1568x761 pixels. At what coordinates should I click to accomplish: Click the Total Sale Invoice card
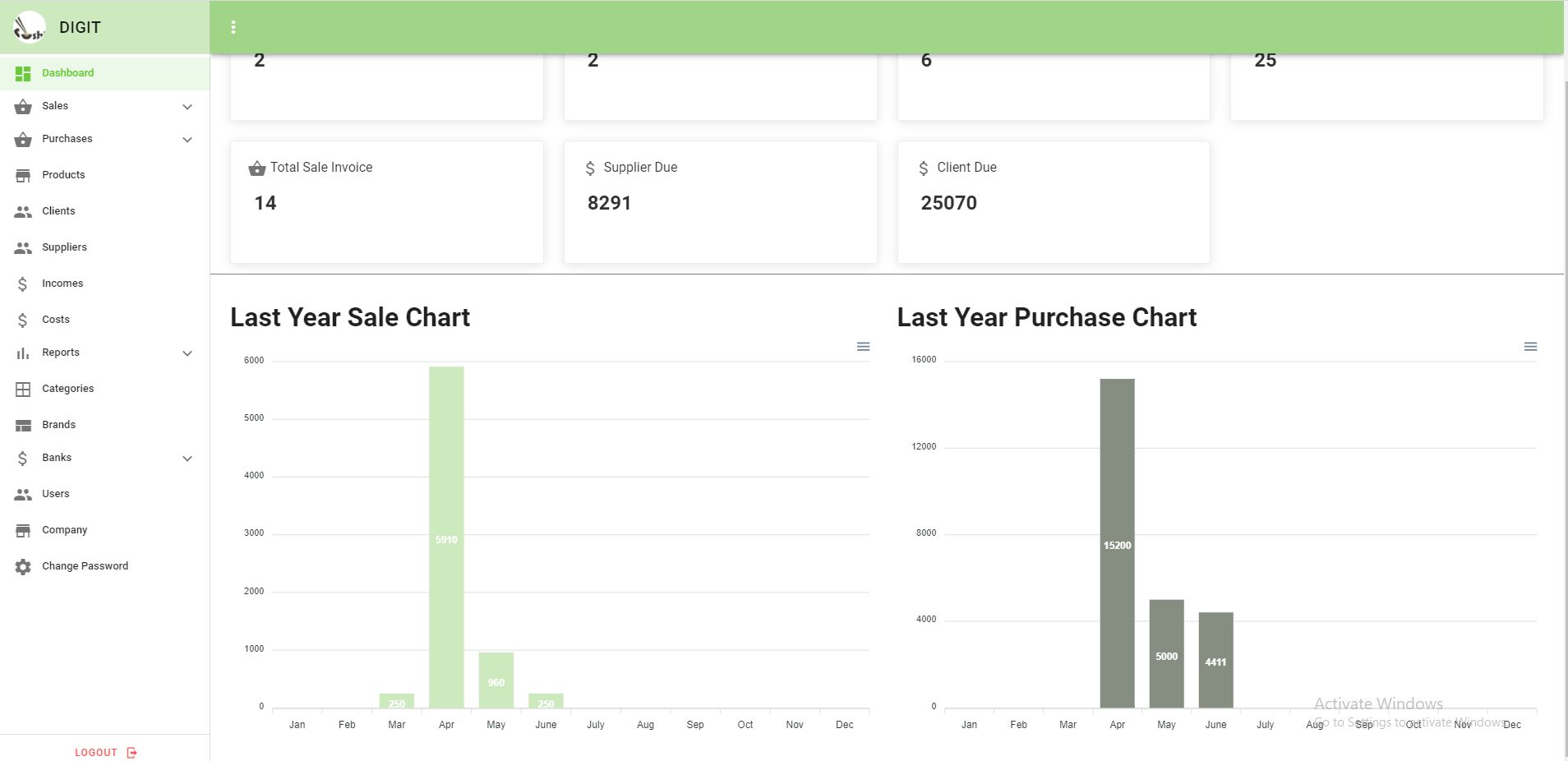click(x=386, y=201)
